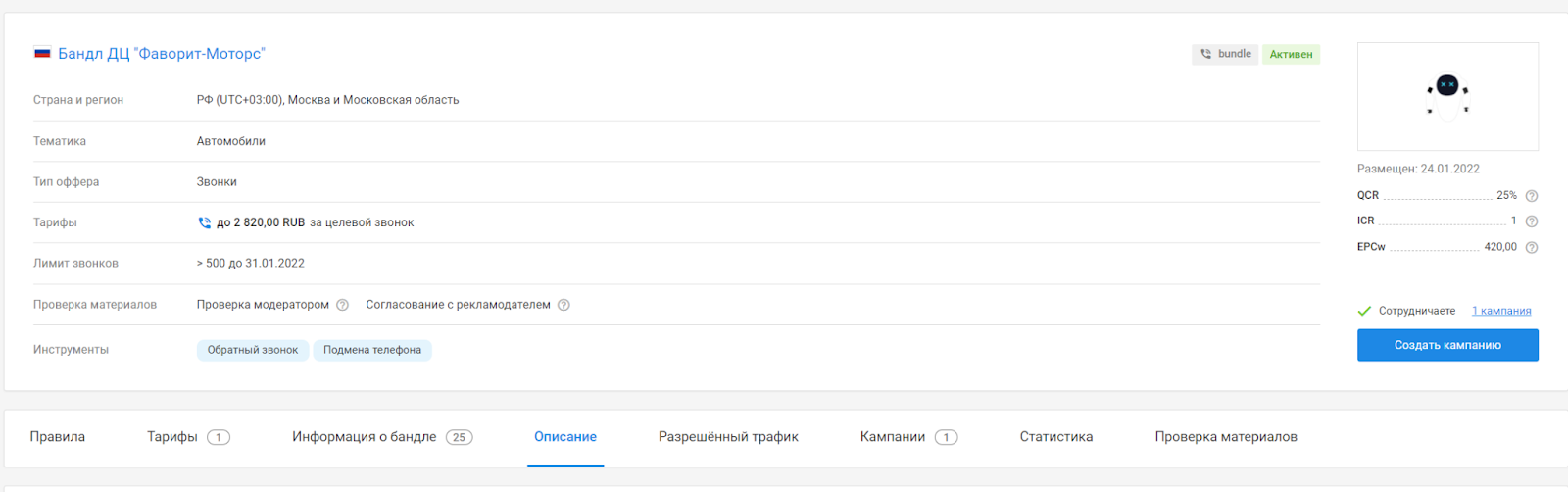Click the count badge 1 on Кампании tab
Viewport: 1568px width, 492px height.
point(946,437)
